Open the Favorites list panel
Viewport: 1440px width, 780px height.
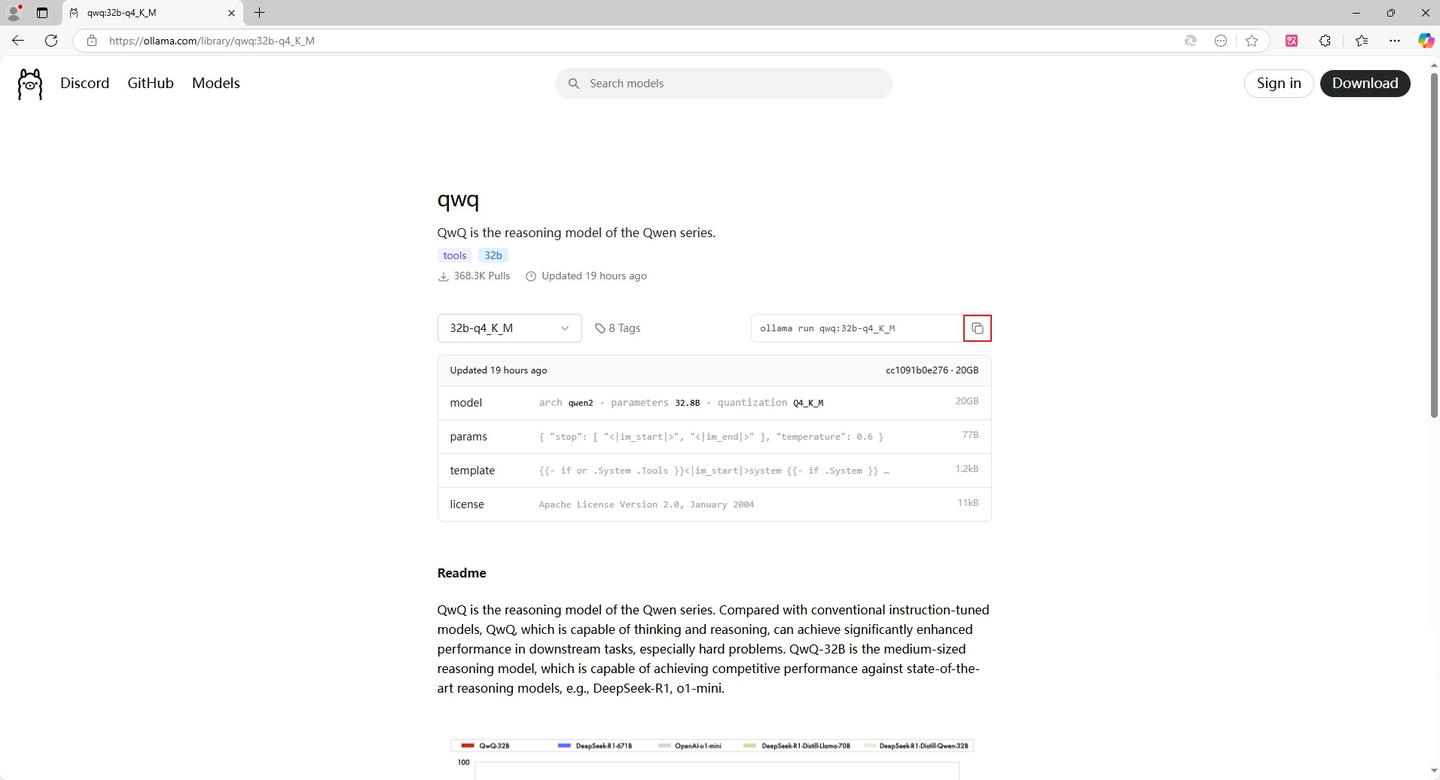point(1361,41)
